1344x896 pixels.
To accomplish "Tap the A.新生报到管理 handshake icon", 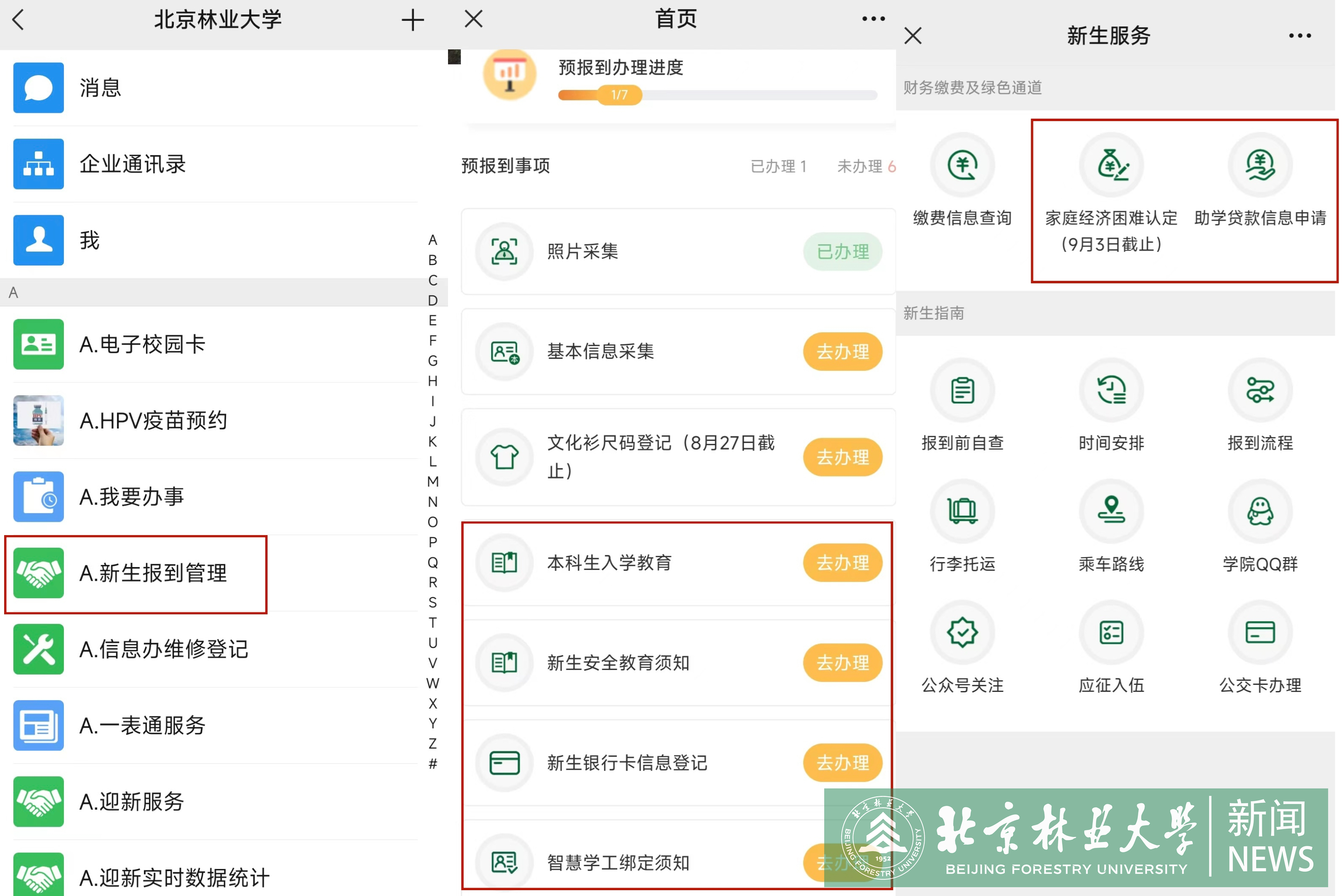I will click(x=38, y=572).
